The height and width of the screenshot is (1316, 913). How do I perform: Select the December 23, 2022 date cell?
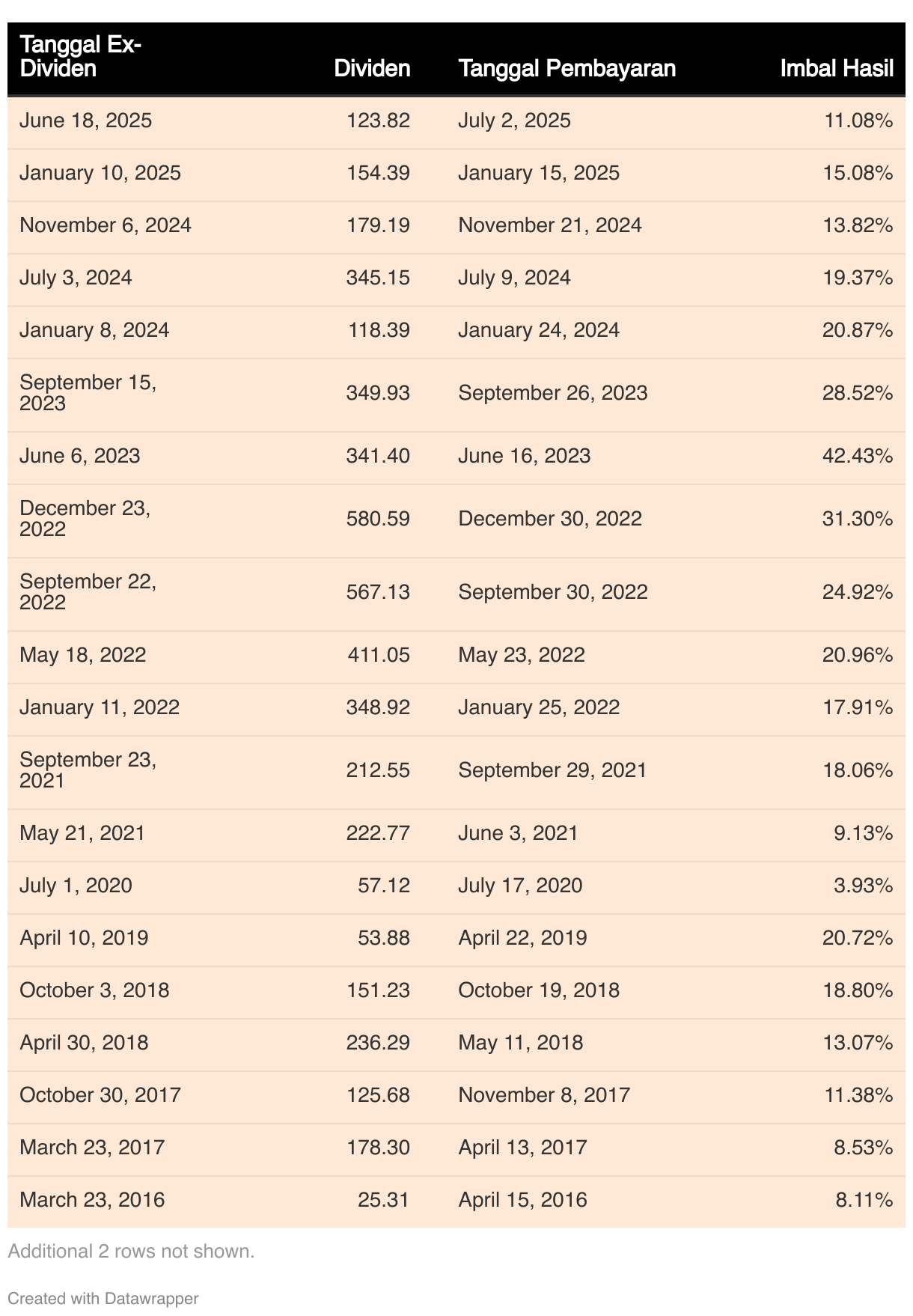[x=85, y=519]
